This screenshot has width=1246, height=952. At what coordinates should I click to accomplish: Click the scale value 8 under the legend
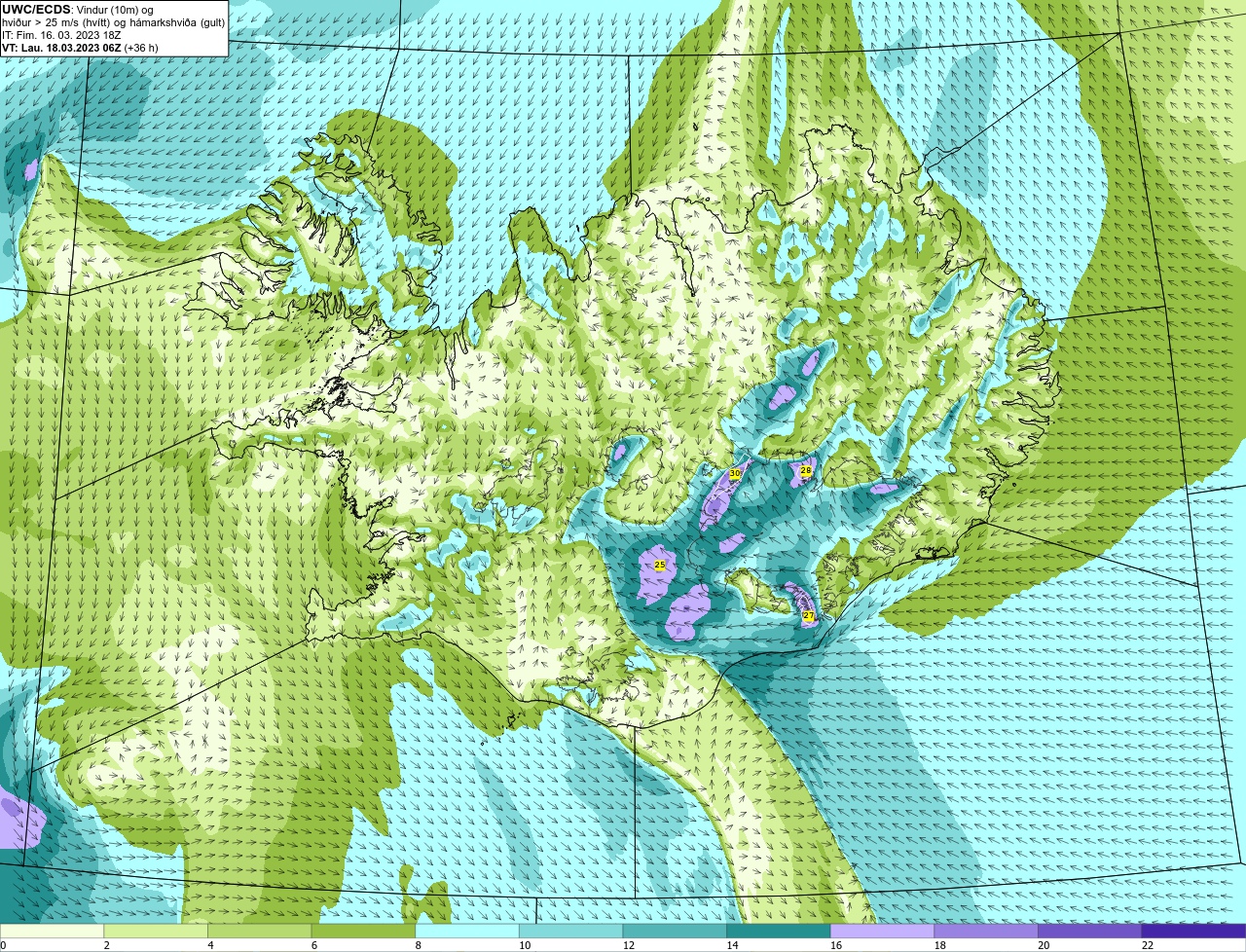pyautogui.click(x=418, y=945)
